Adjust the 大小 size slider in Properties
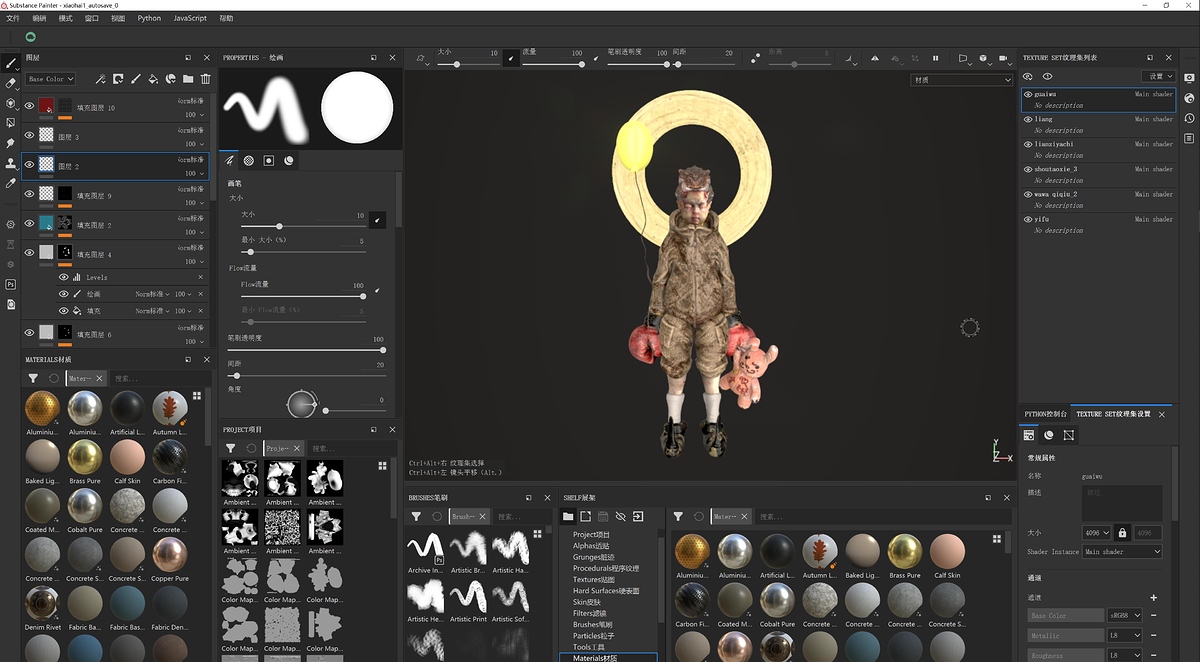The image size is (1200, 662). [x=304, y=226]
